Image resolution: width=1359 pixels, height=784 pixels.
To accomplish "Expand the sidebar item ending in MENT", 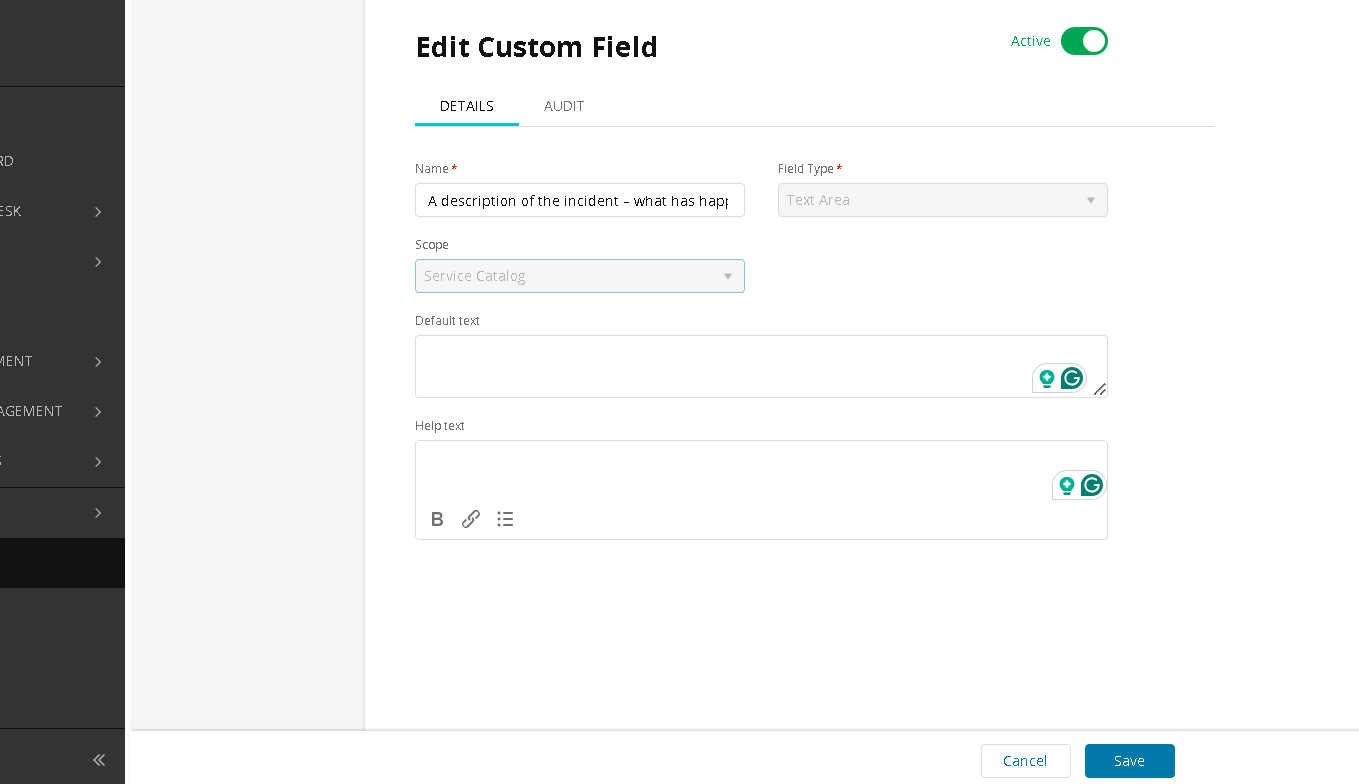I will pos(98,361).
